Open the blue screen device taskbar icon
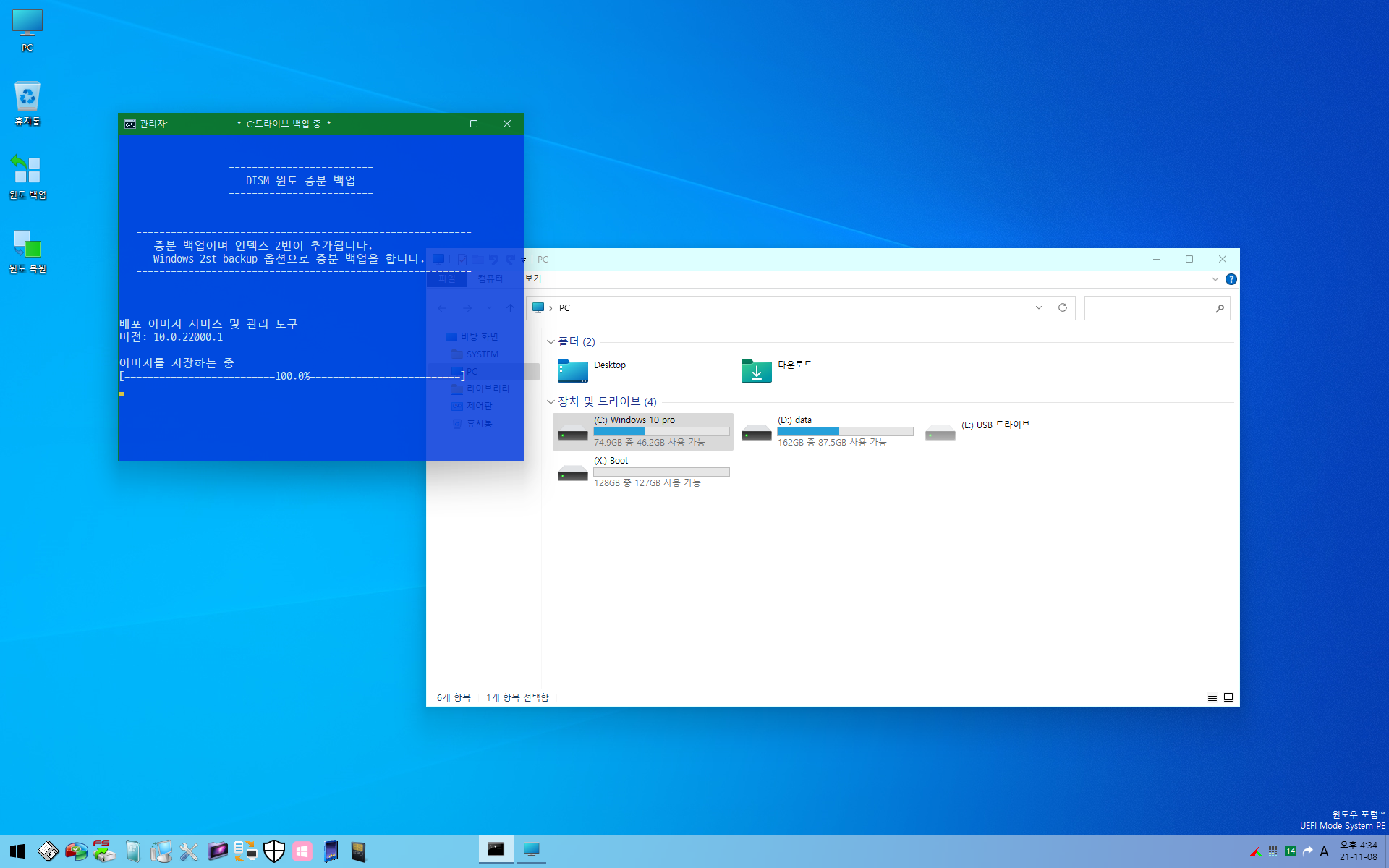 pyautogui.click(x=331, y=851)
